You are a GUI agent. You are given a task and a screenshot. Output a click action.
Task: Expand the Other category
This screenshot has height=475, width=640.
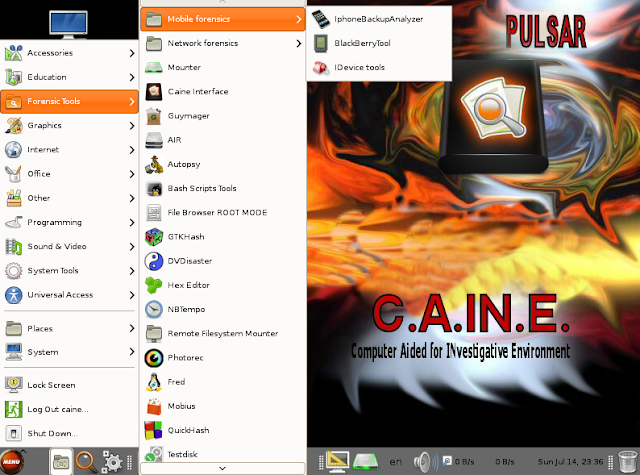pos(69,198)
